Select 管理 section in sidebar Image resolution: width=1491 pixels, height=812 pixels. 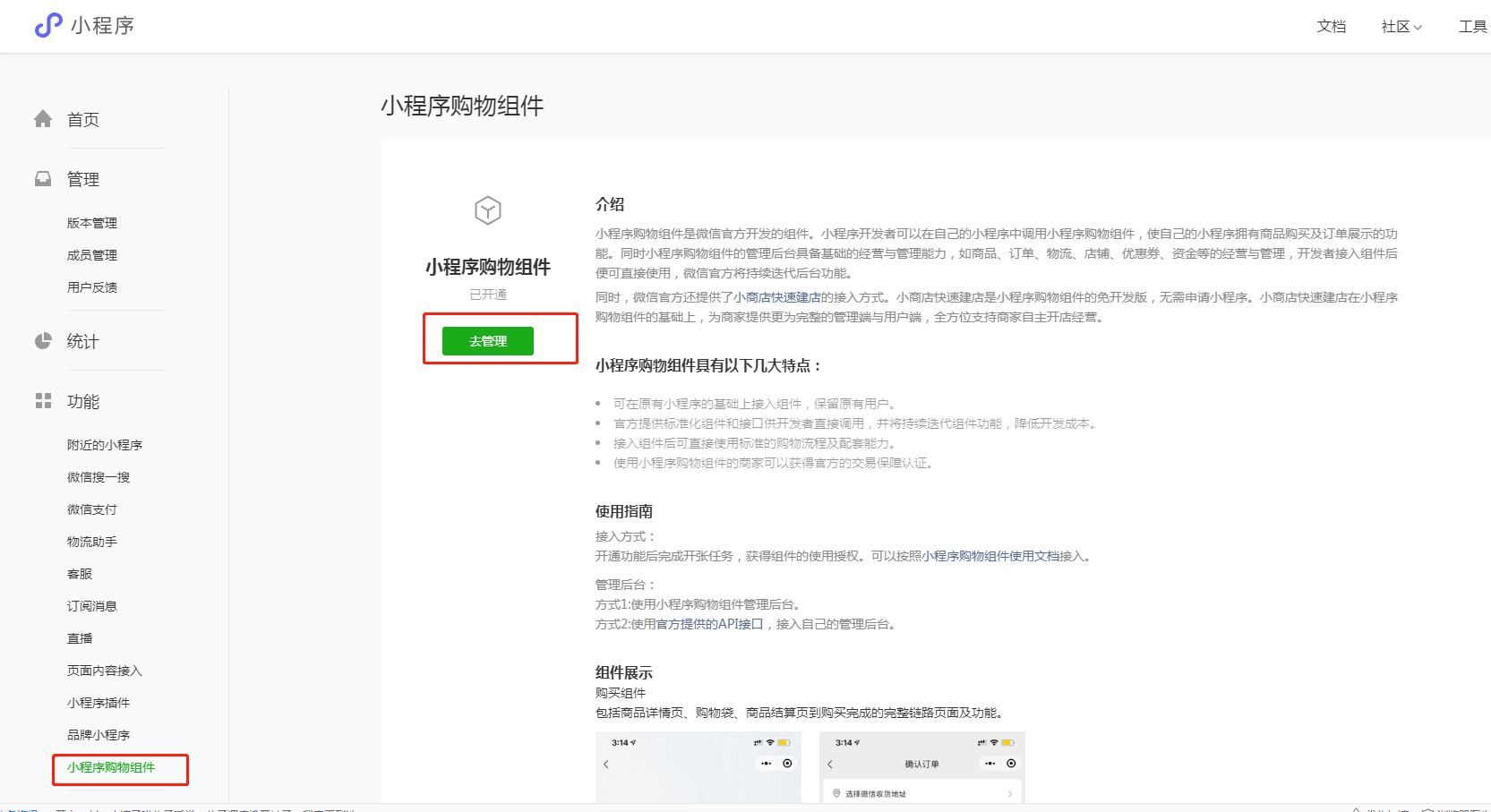point(83,179)
